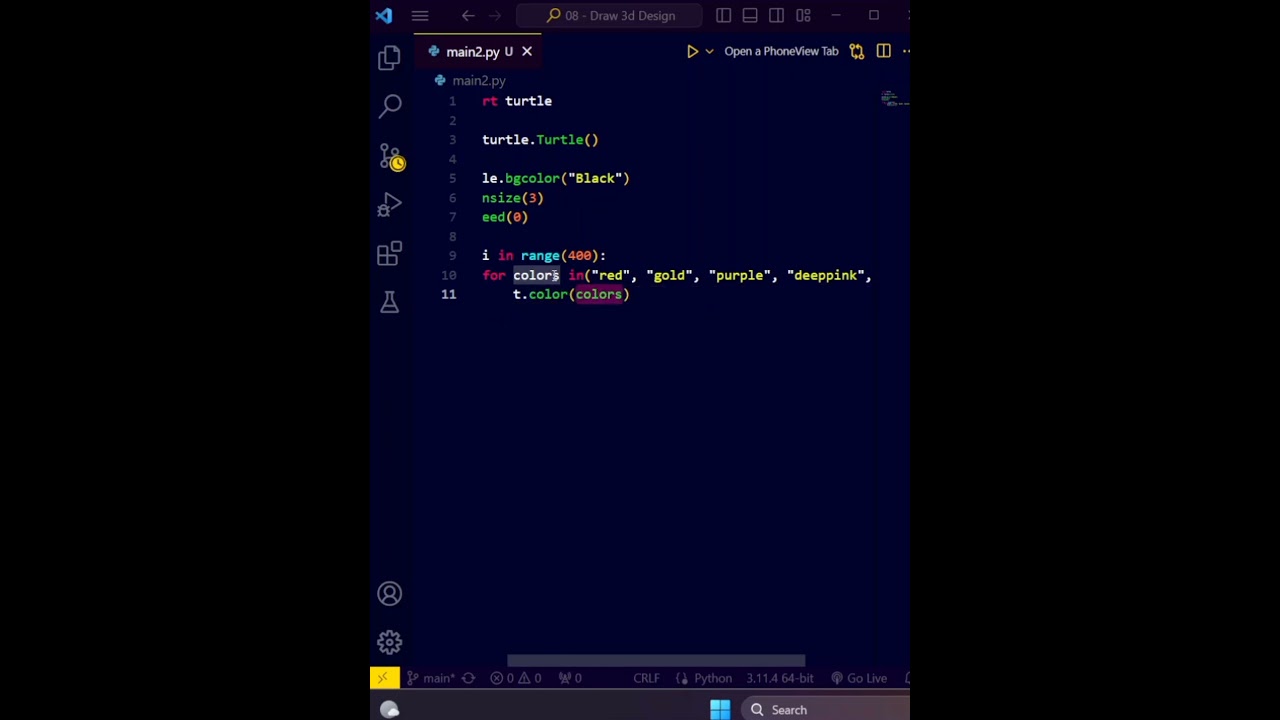This screenshot has height=720, width=1280.
Task: Click the weather widget on taskbar
Action: click(x=390, y=710)
